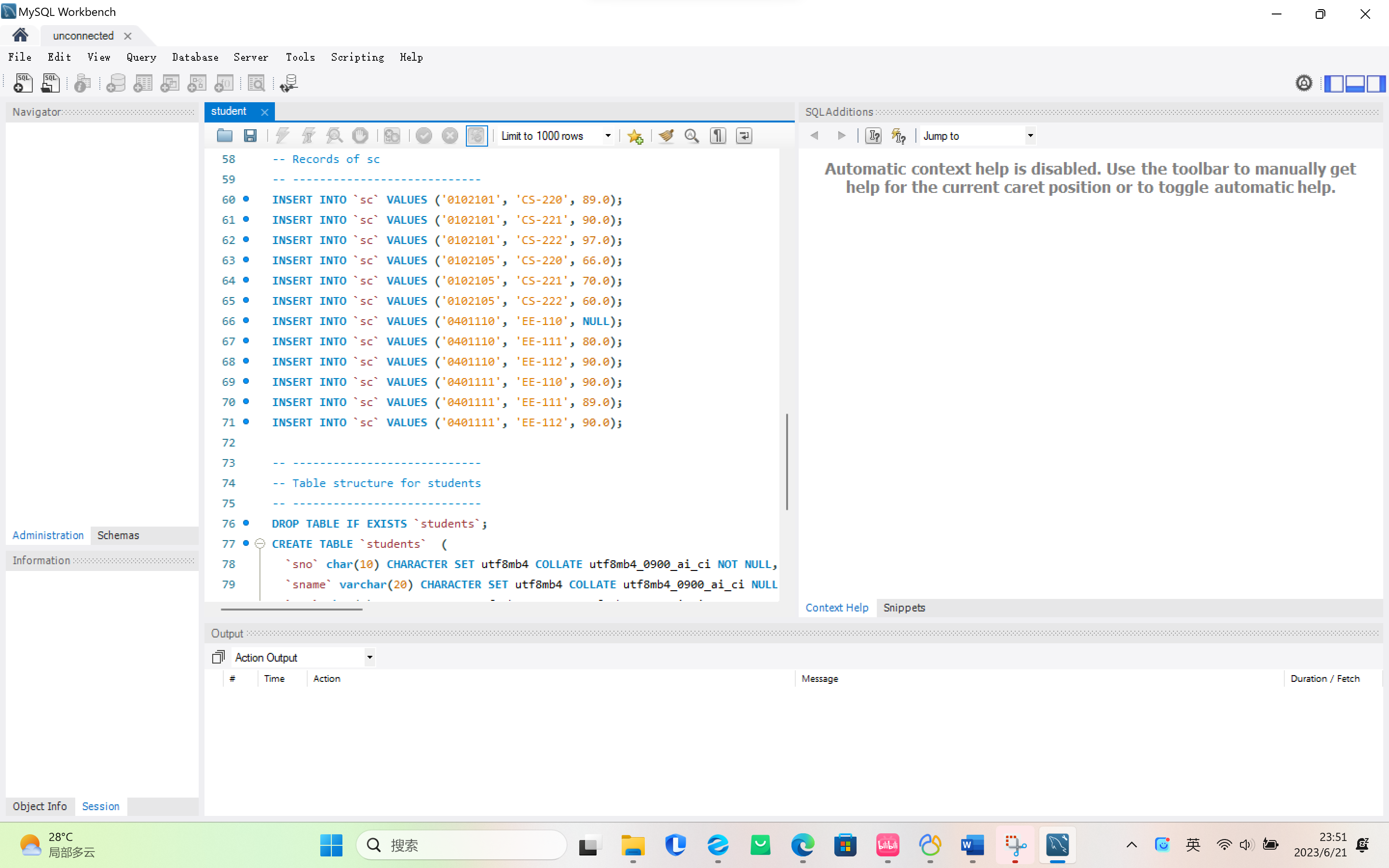Viewport: 1389px width, 868px height.
Task: Collapse the CREATE TABLE students fold marker
Action: point(260,543)
